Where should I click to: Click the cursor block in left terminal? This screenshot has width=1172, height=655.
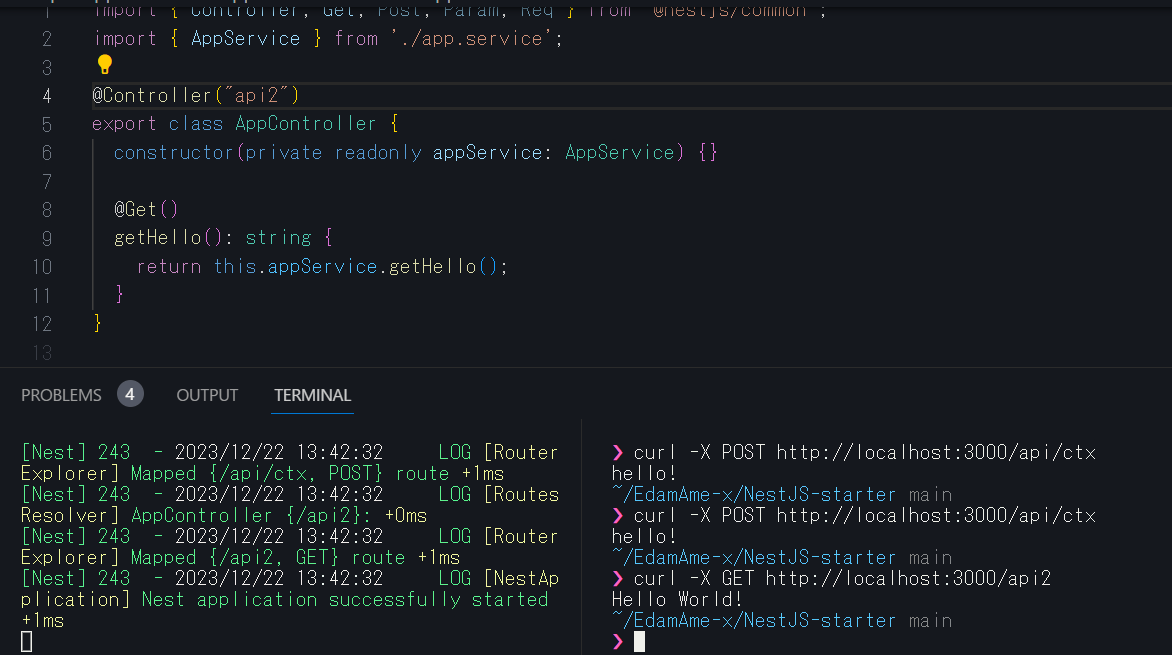click(x=27, y=642)
